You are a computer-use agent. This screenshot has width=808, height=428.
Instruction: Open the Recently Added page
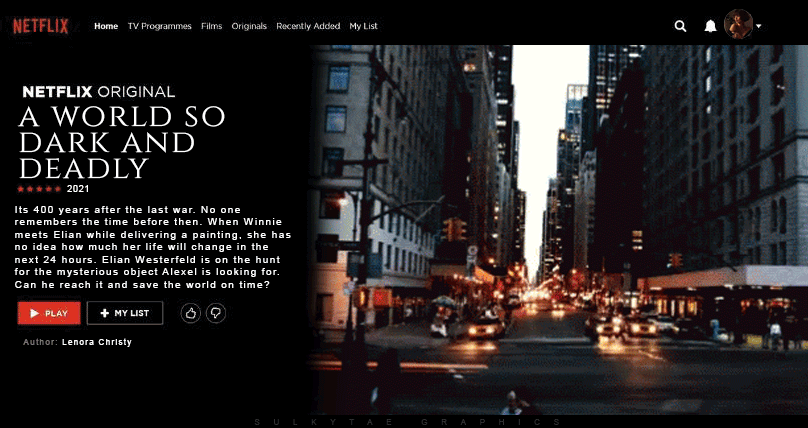[x=308, y=26]
